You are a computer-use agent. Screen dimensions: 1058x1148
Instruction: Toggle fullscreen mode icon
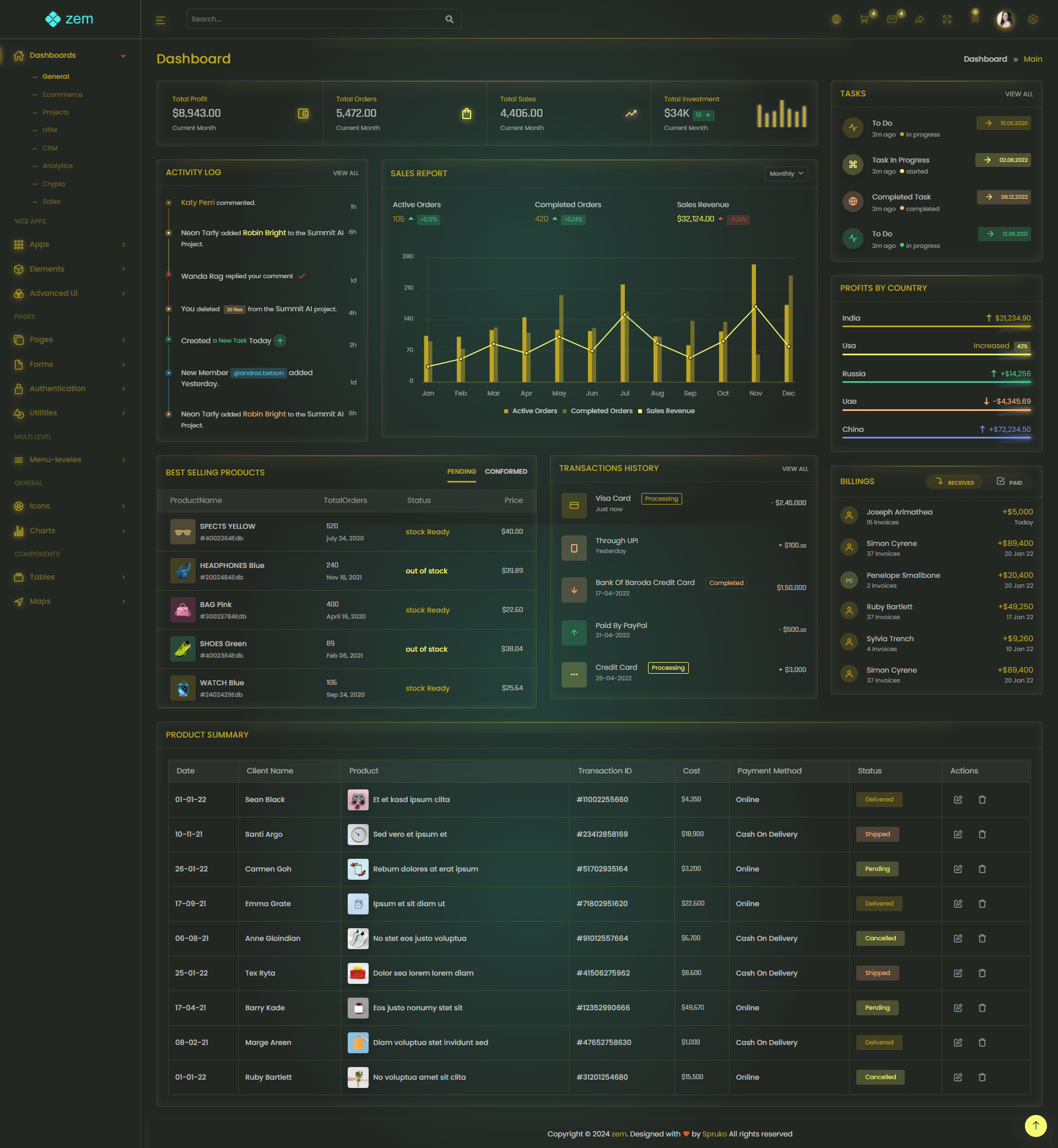947,19
